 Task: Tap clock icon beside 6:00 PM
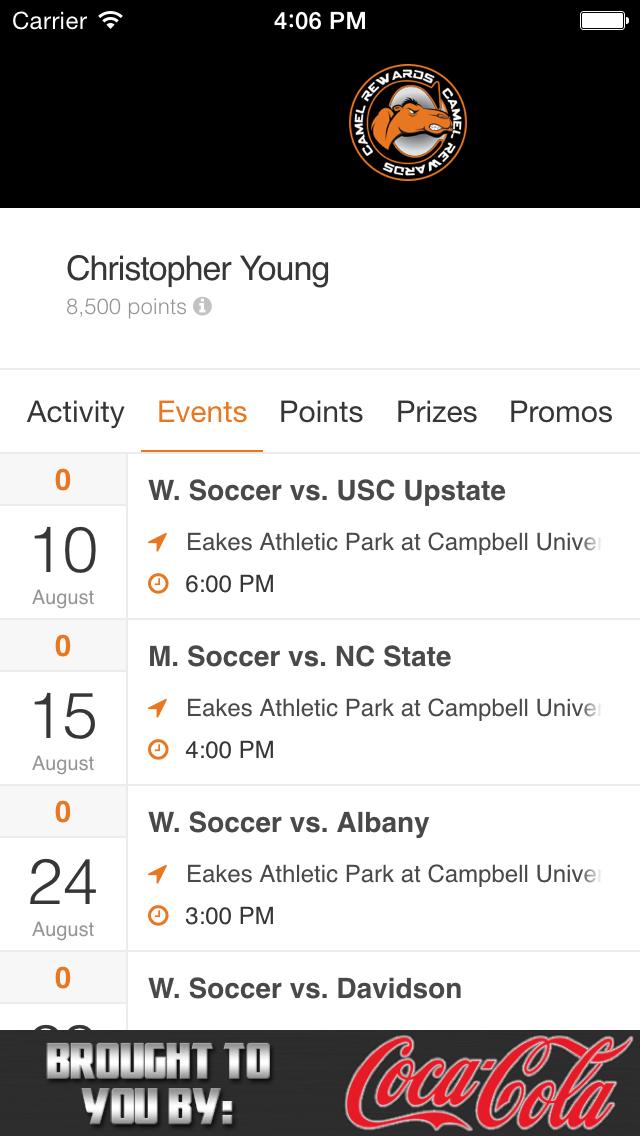point(158,583)
